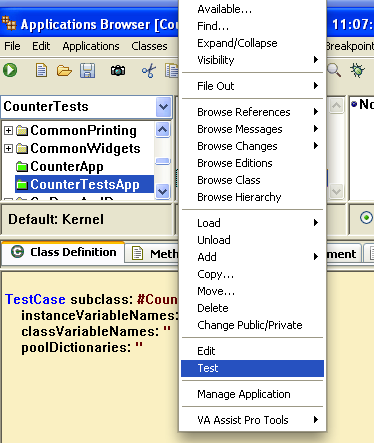
Task: Choose Browse Class menu entry
Action: tap(252, 180)
